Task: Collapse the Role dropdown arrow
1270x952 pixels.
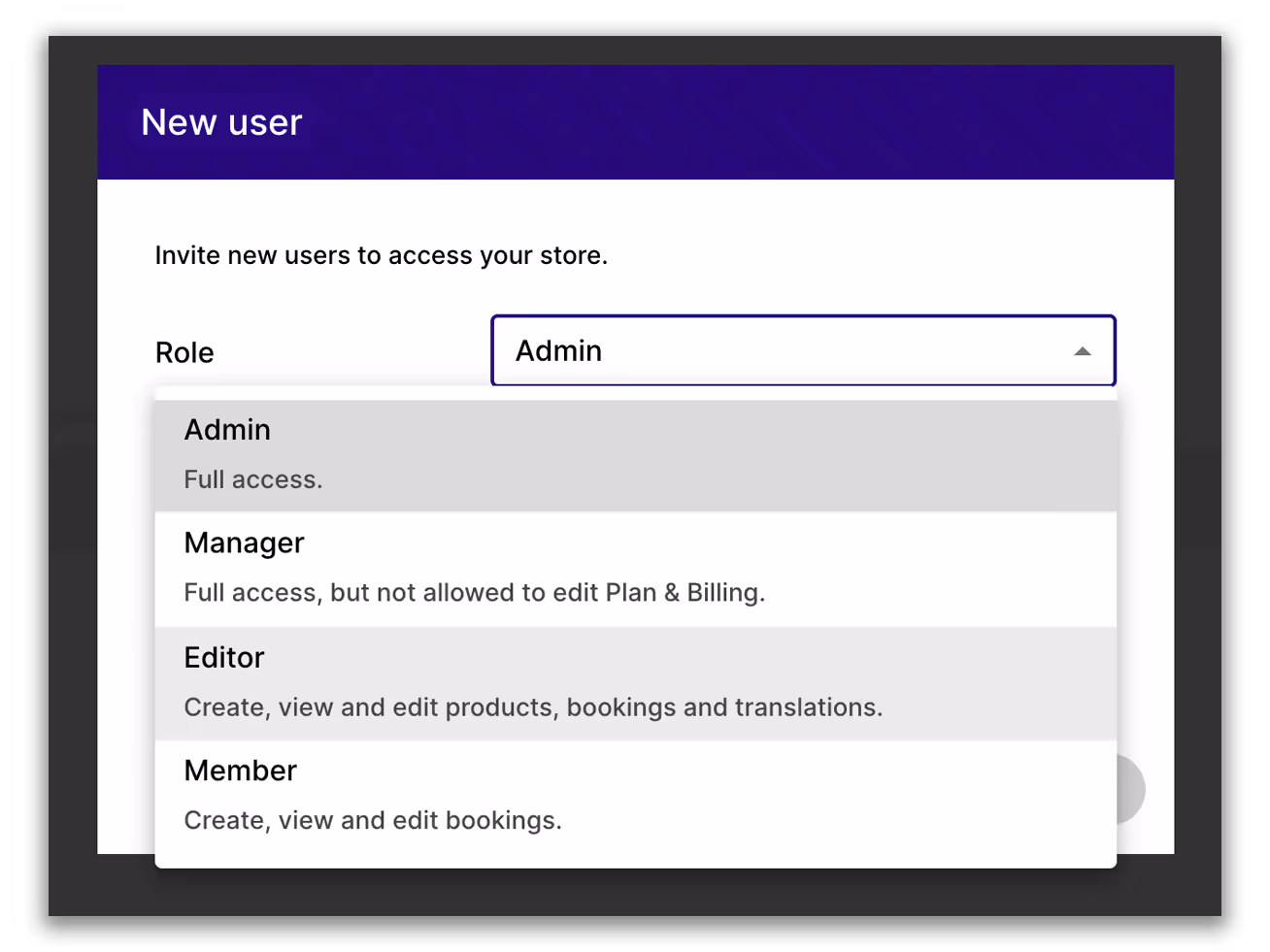Action: [1082, 351]
